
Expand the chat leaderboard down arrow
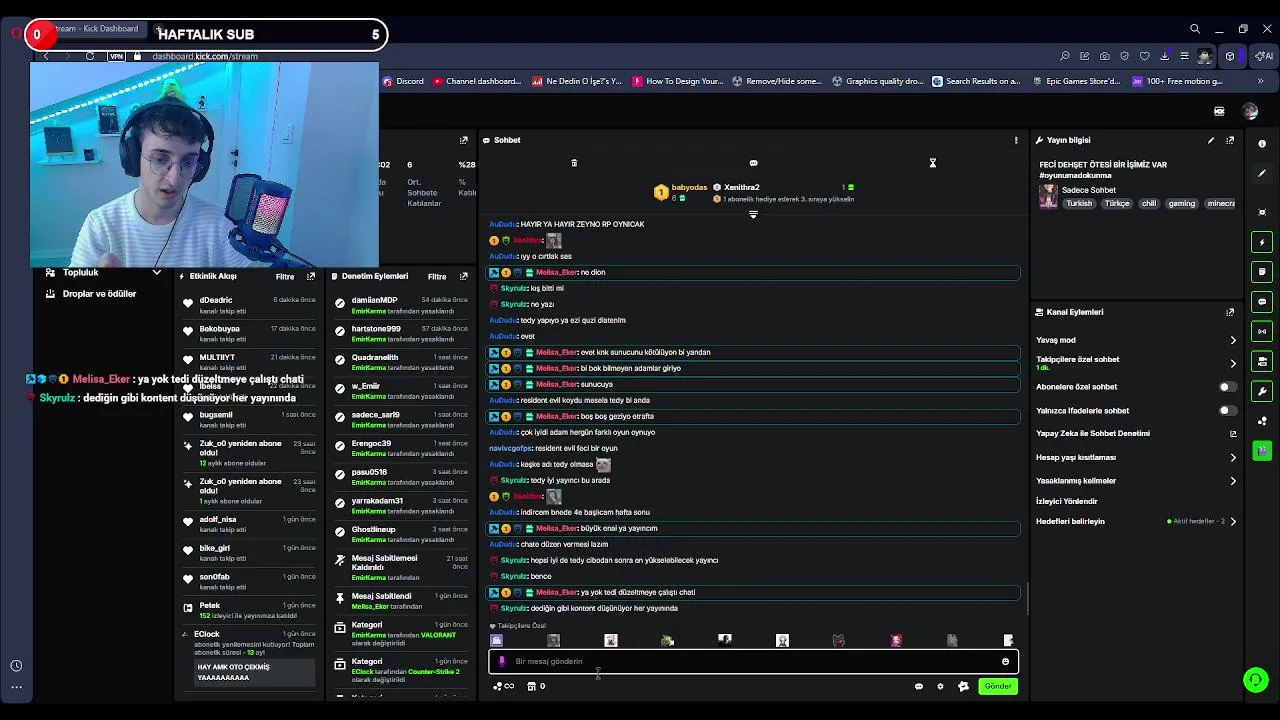[x=753, y=214]
